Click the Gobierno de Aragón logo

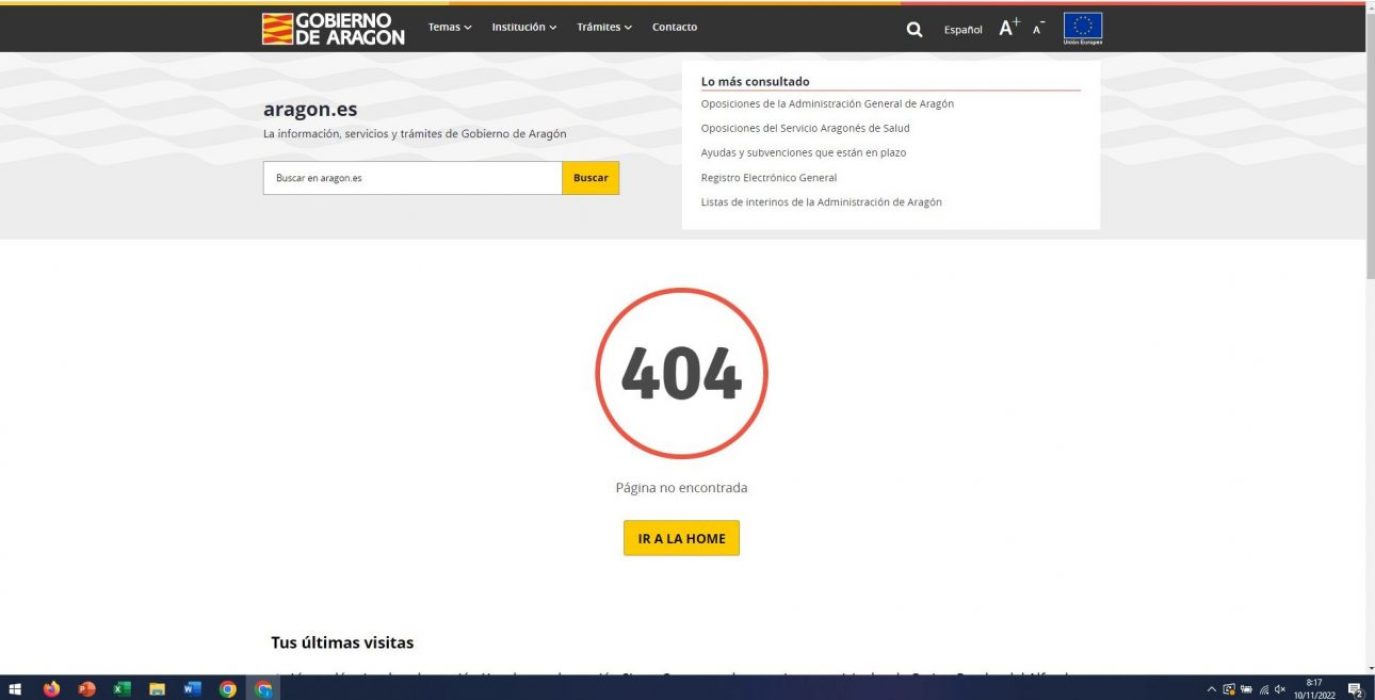pyautogui.click(x=333, y=28)
